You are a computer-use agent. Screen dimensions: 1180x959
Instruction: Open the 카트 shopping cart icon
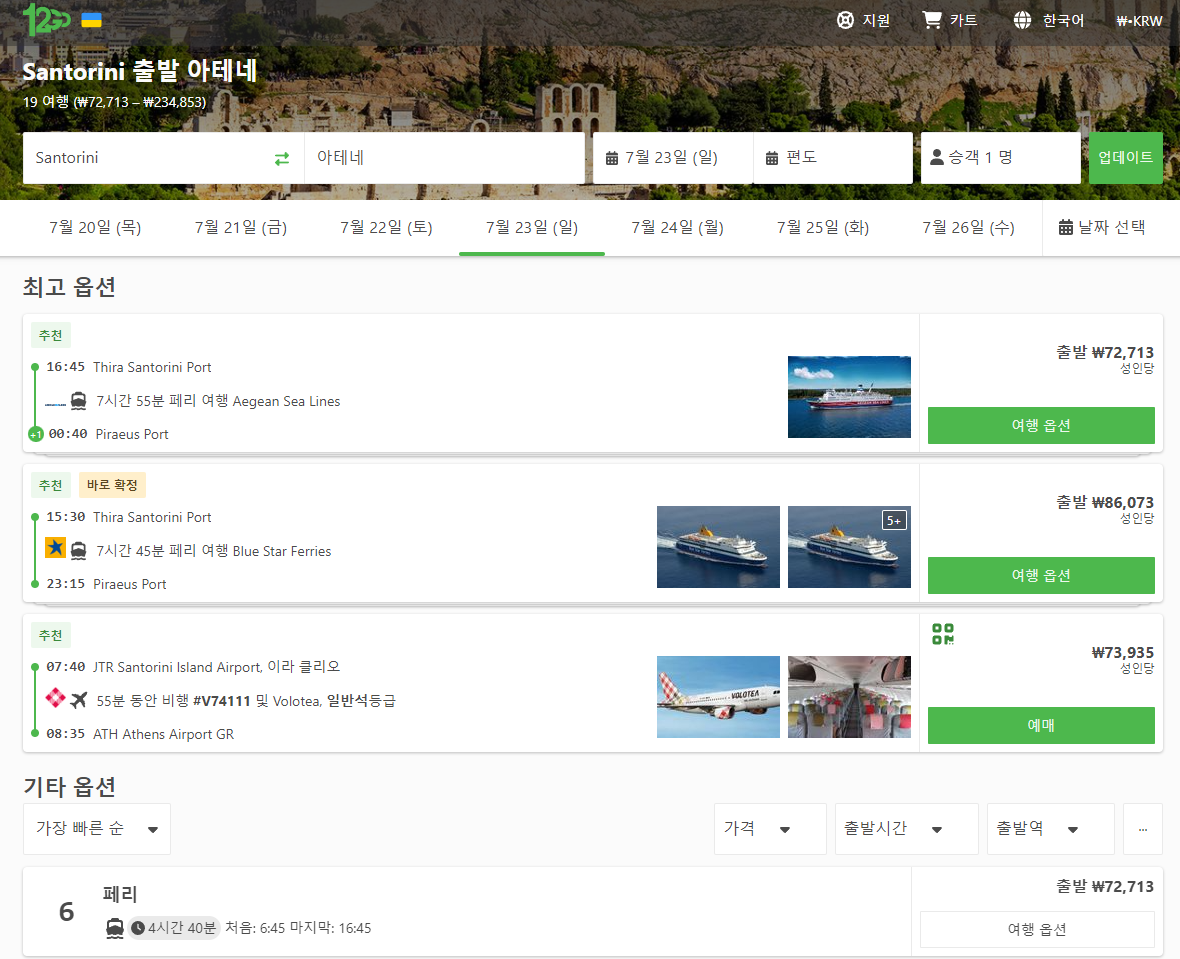[x=932, y=20]
